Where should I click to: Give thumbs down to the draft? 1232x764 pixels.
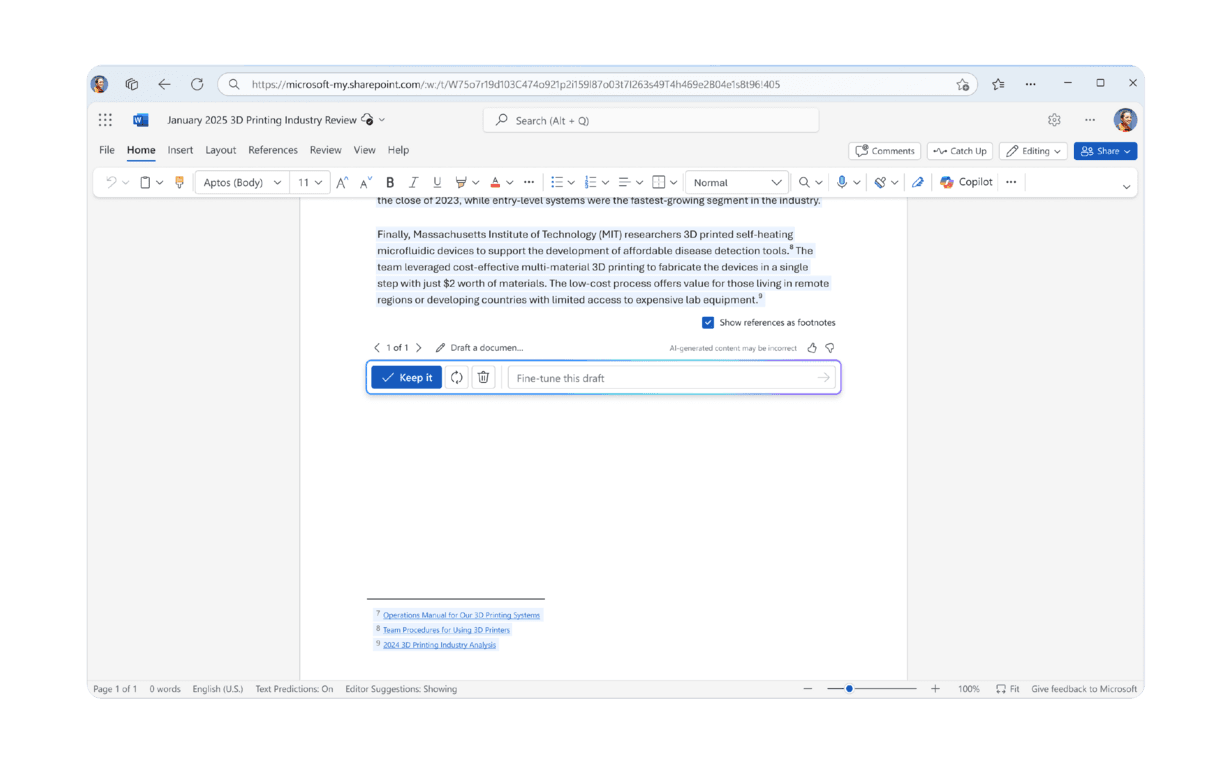tap(829, 348)
